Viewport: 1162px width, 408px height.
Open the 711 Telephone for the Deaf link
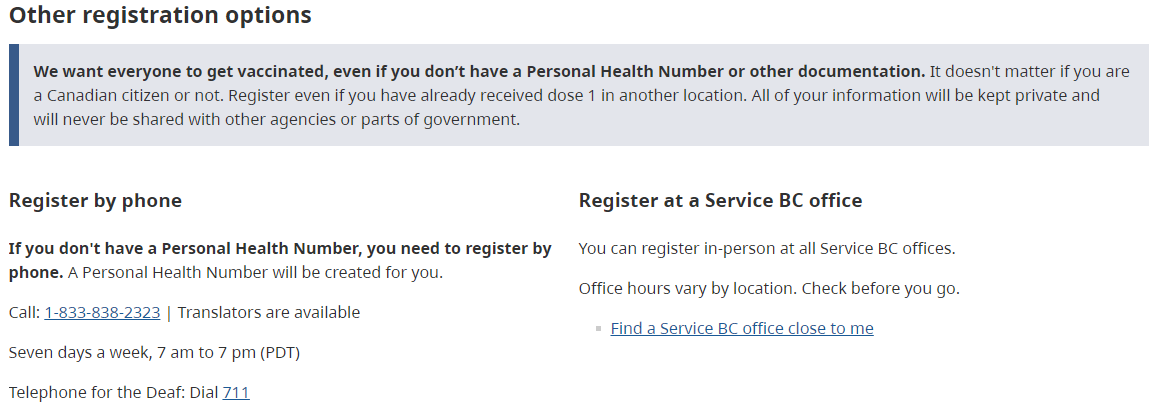click(x=236, y=392)
